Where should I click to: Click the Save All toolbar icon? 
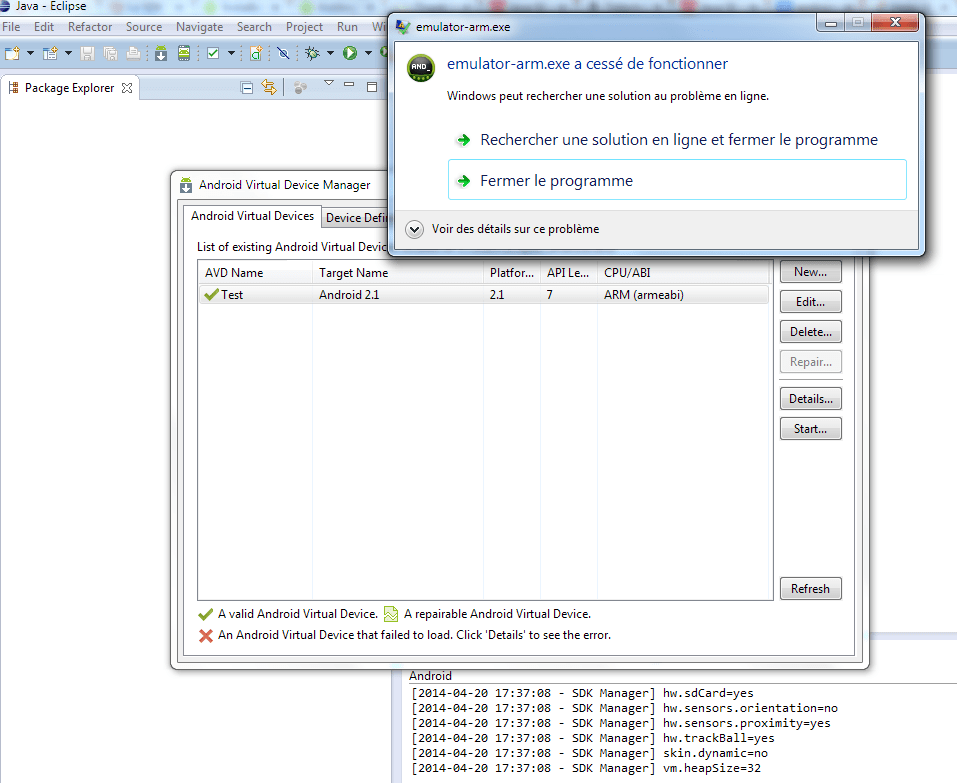(x=111, y=53)
